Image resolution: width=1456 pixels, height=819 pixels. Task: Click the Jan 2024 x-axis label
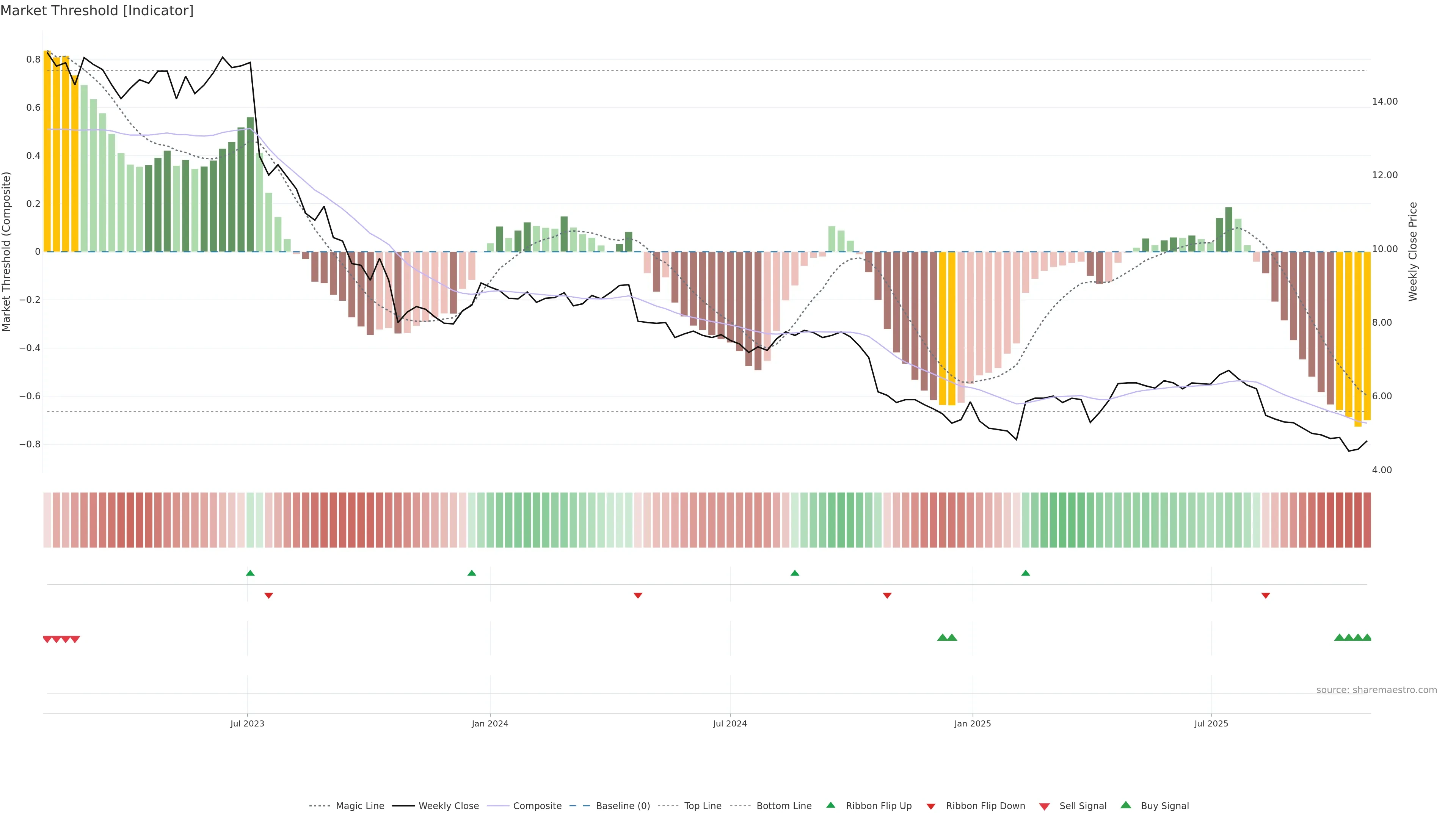[490, 723]
